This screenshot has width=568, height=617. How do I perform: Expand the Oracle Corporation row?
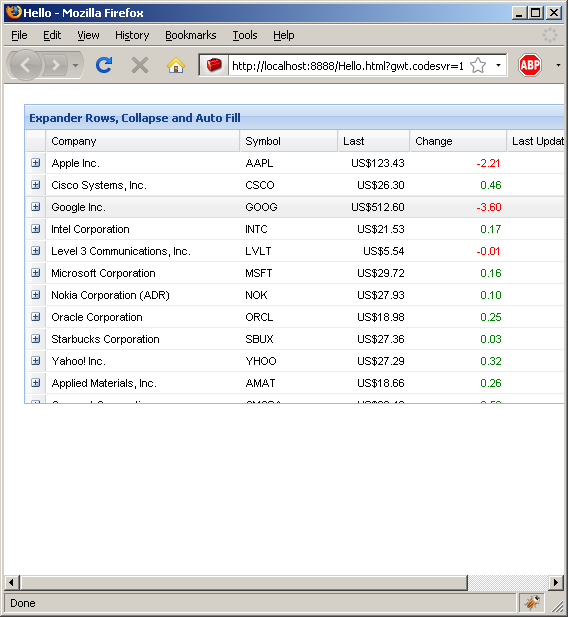pyautogui.click(x=35, y=317)
